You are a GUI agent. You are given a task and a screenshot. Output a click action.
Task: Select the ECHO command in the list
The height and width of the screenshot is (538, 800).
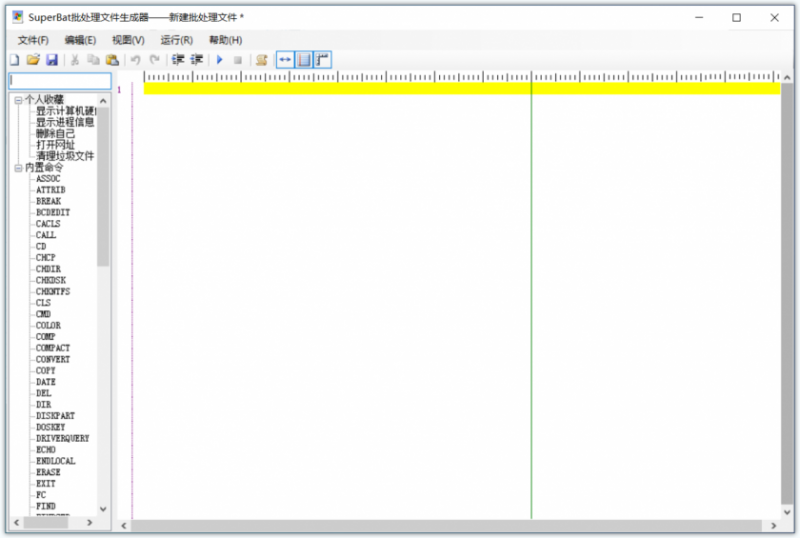45,450
